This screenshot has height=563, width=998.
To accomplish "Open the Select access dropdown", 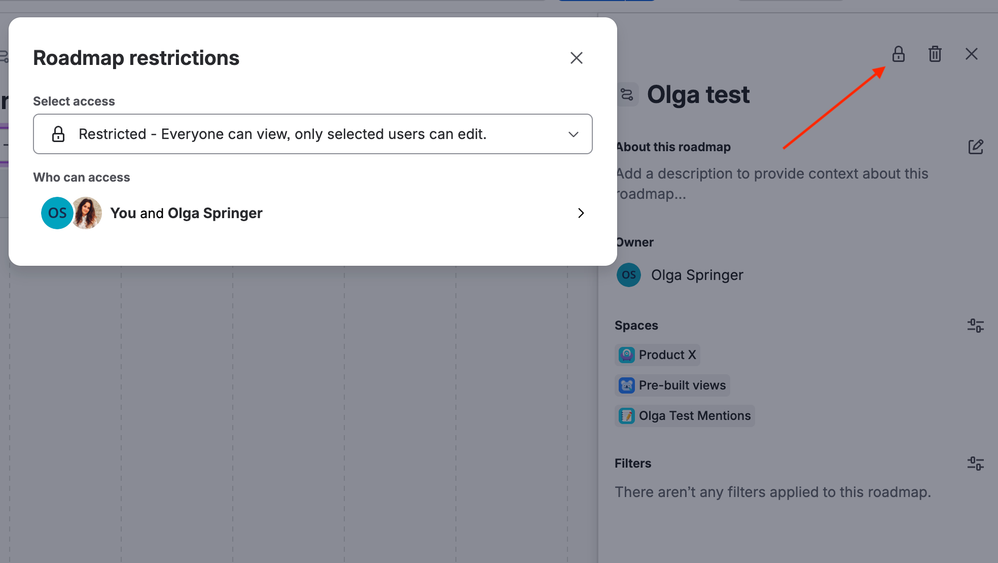I will point(312,134).
